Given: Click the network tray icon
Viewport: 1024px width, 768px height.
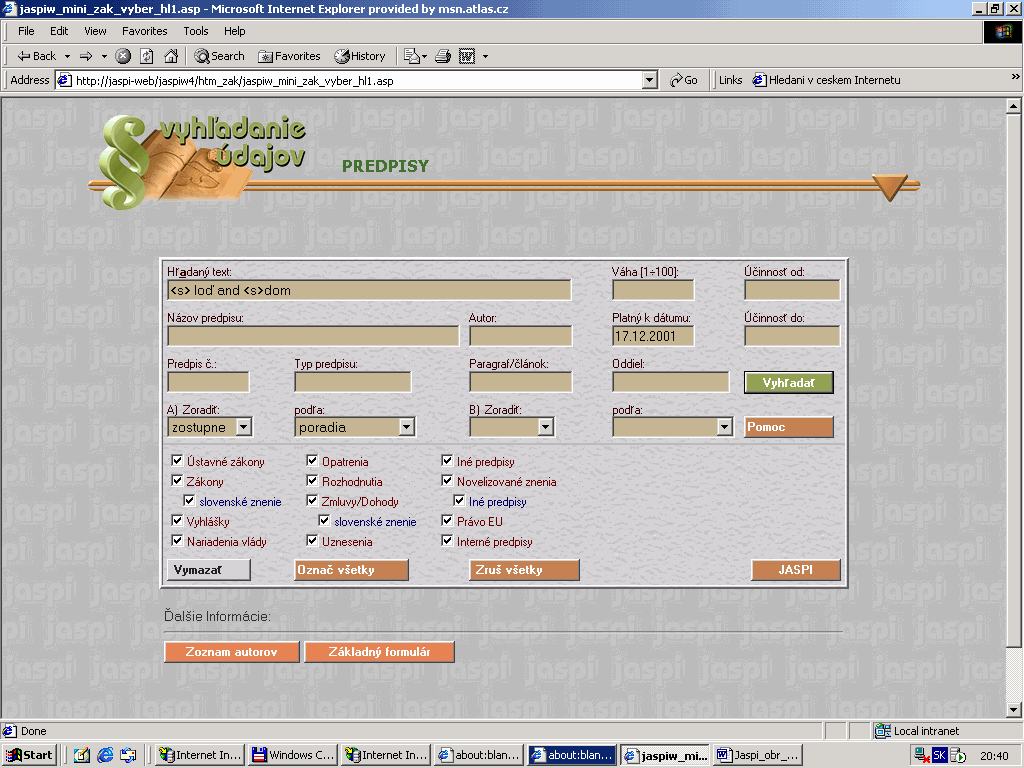Looking at the screenshot, I should (922, 756).
